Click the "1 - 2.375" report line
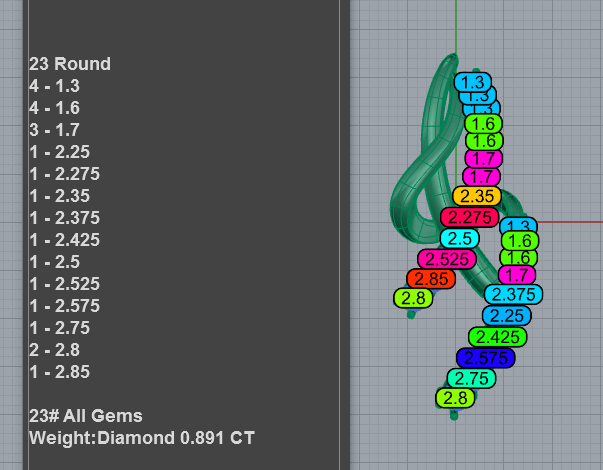The width and height of the screenshot is (603, 470). pos(64,218)
